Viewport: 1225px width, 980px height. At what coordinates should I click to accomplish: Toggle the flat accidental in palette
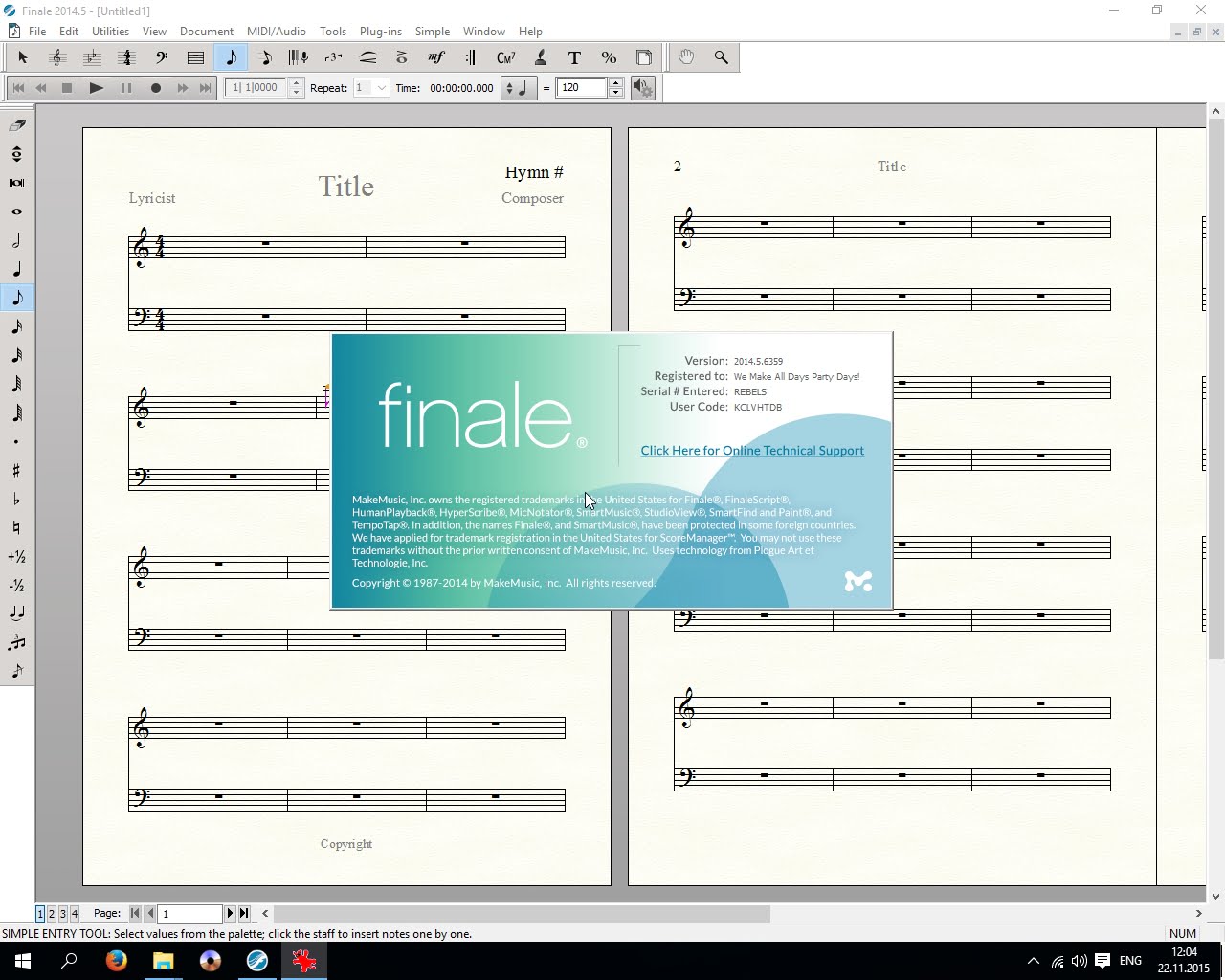16,499
